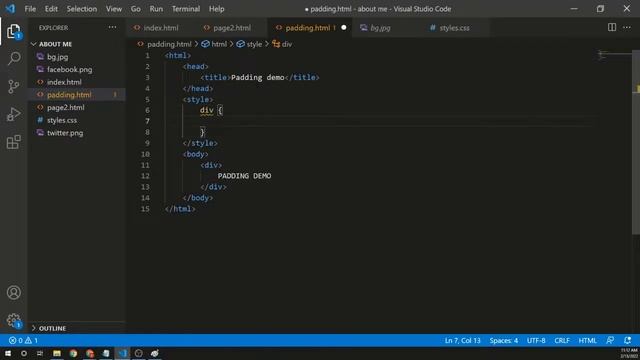Expand the OUTLINE section
The image size is (640, 360).
(x=52, y=328)
